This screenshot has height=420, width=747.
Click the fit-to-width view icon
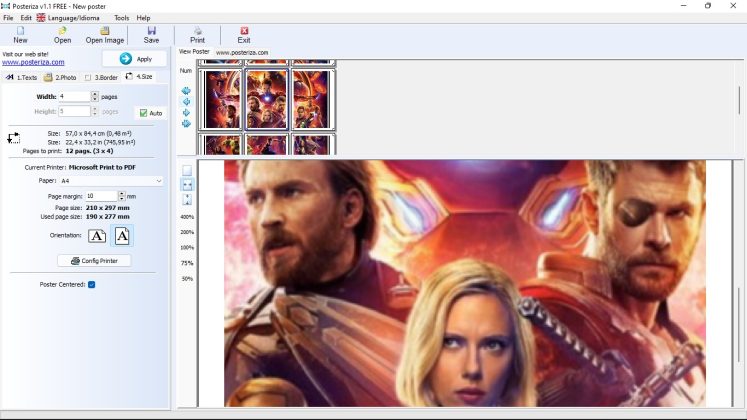187,185
